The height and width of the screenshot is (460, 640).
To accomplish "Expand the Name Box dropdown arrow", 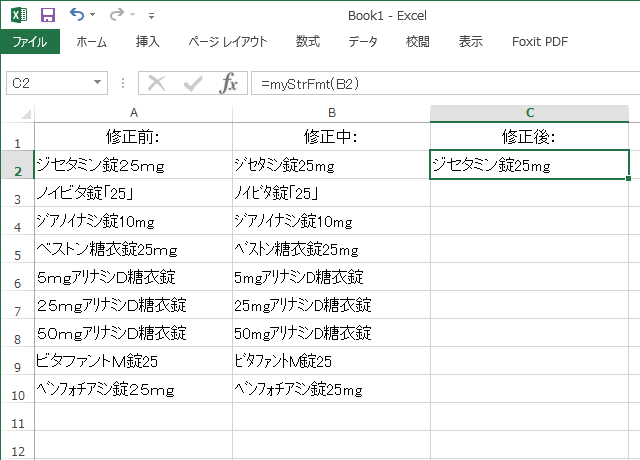I will pos(97,83).
